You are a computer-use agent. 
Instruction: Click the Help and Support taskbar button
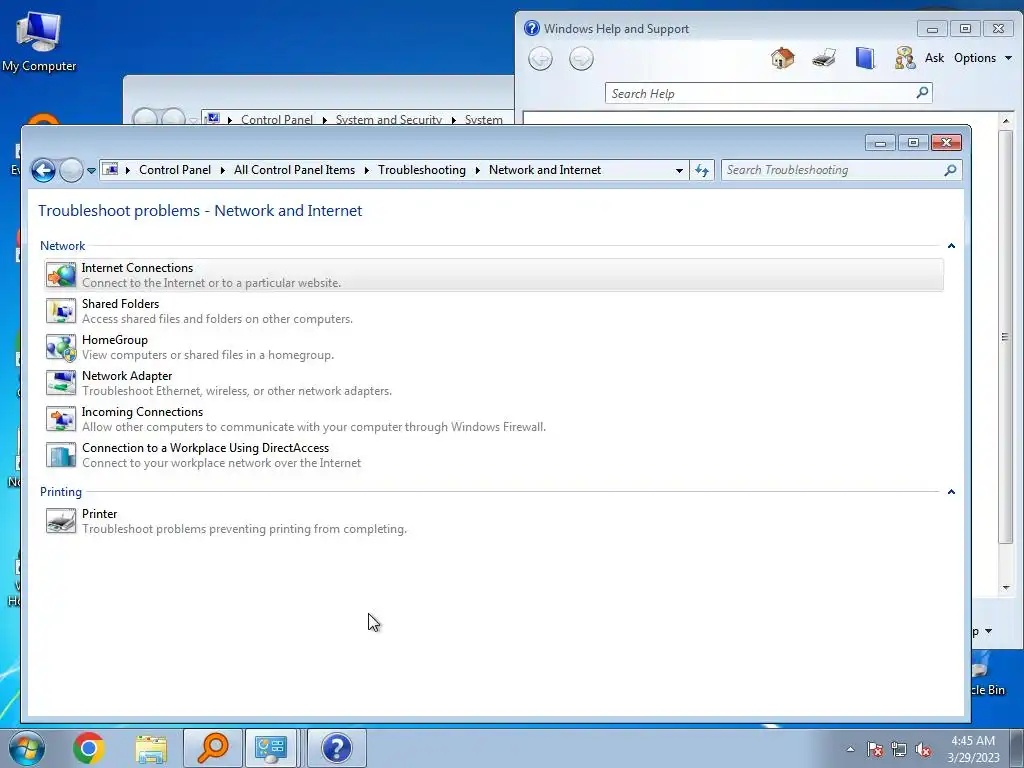(337, 748)
